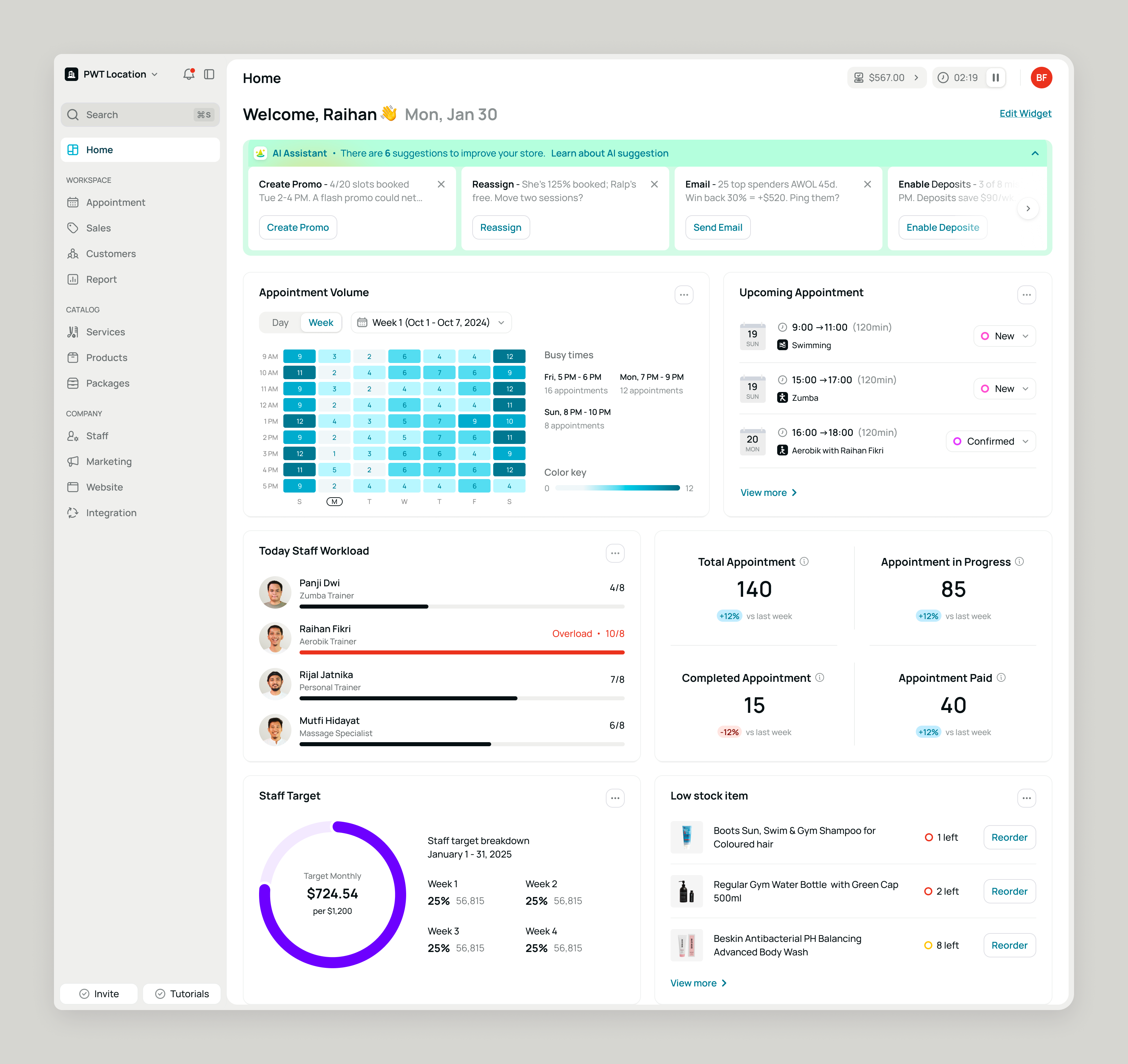Select Monday column in heatmap

(x=334, y=502)
